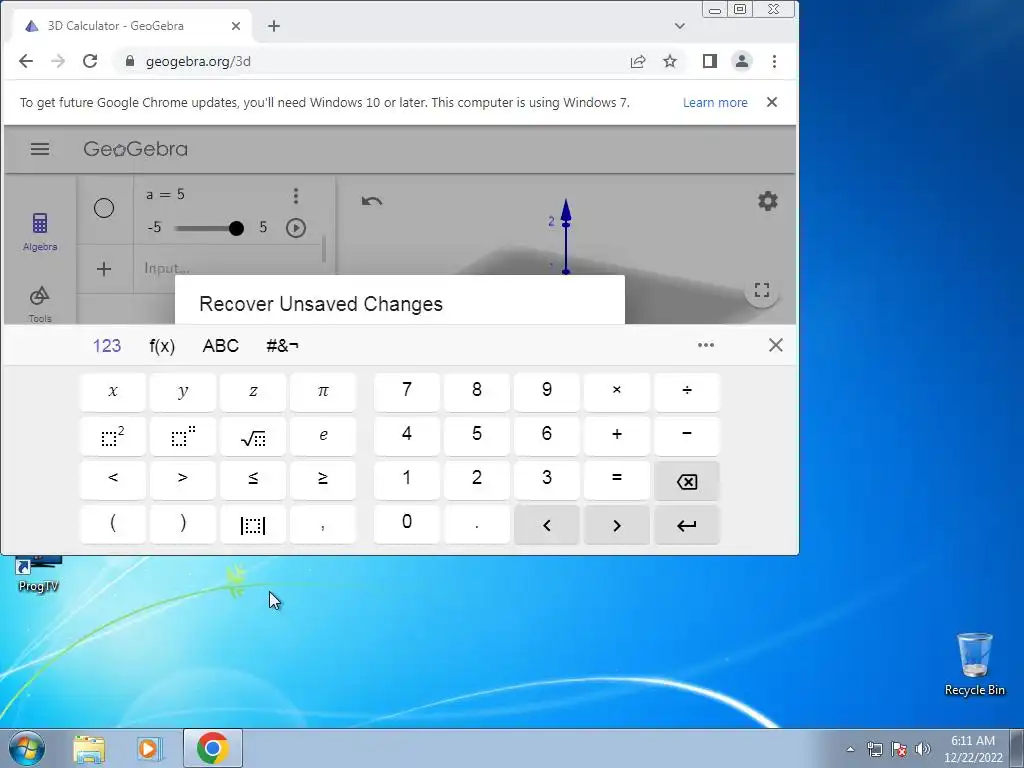Viewport: 1024px width, 768px height.
Task: Expand Chrome tab search chevron
Action: pos(680,26)
